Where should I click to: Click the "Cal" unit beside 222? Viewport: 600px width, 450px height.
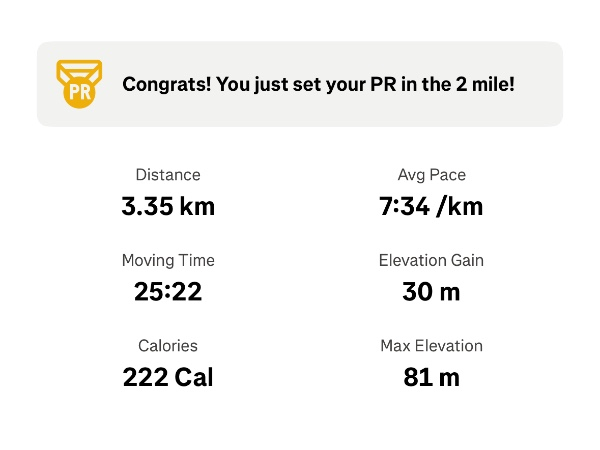pyautogui.click(x=194, y=378)
